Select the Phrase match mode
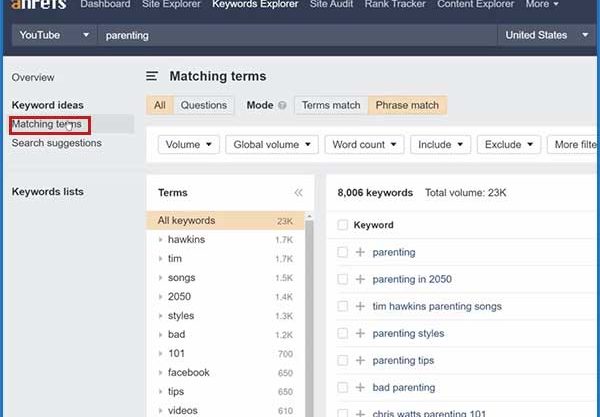This screenshot has width=600, height=417. 407,105
